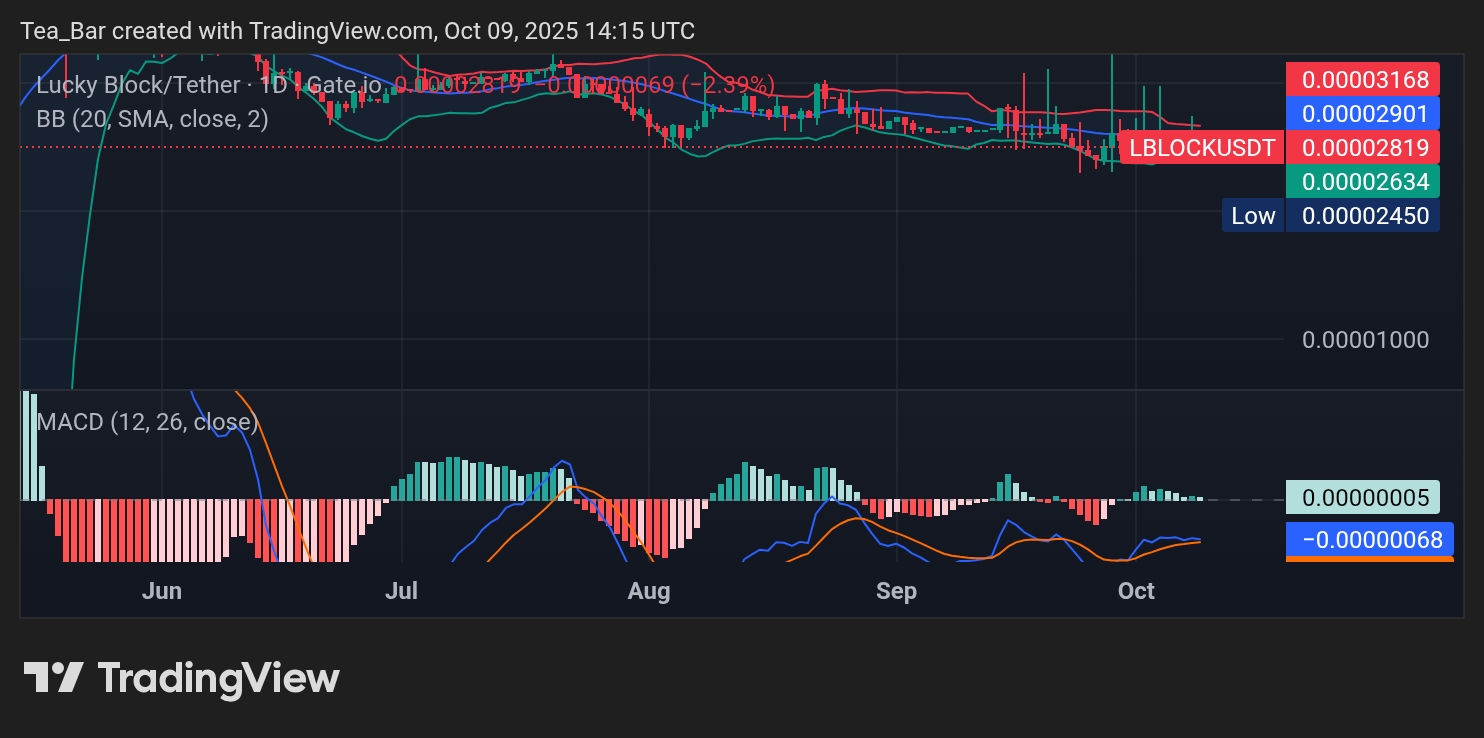1484x738 pixels.
Task: Click the Aug label on time axis
Action: (x=648, y=591)
